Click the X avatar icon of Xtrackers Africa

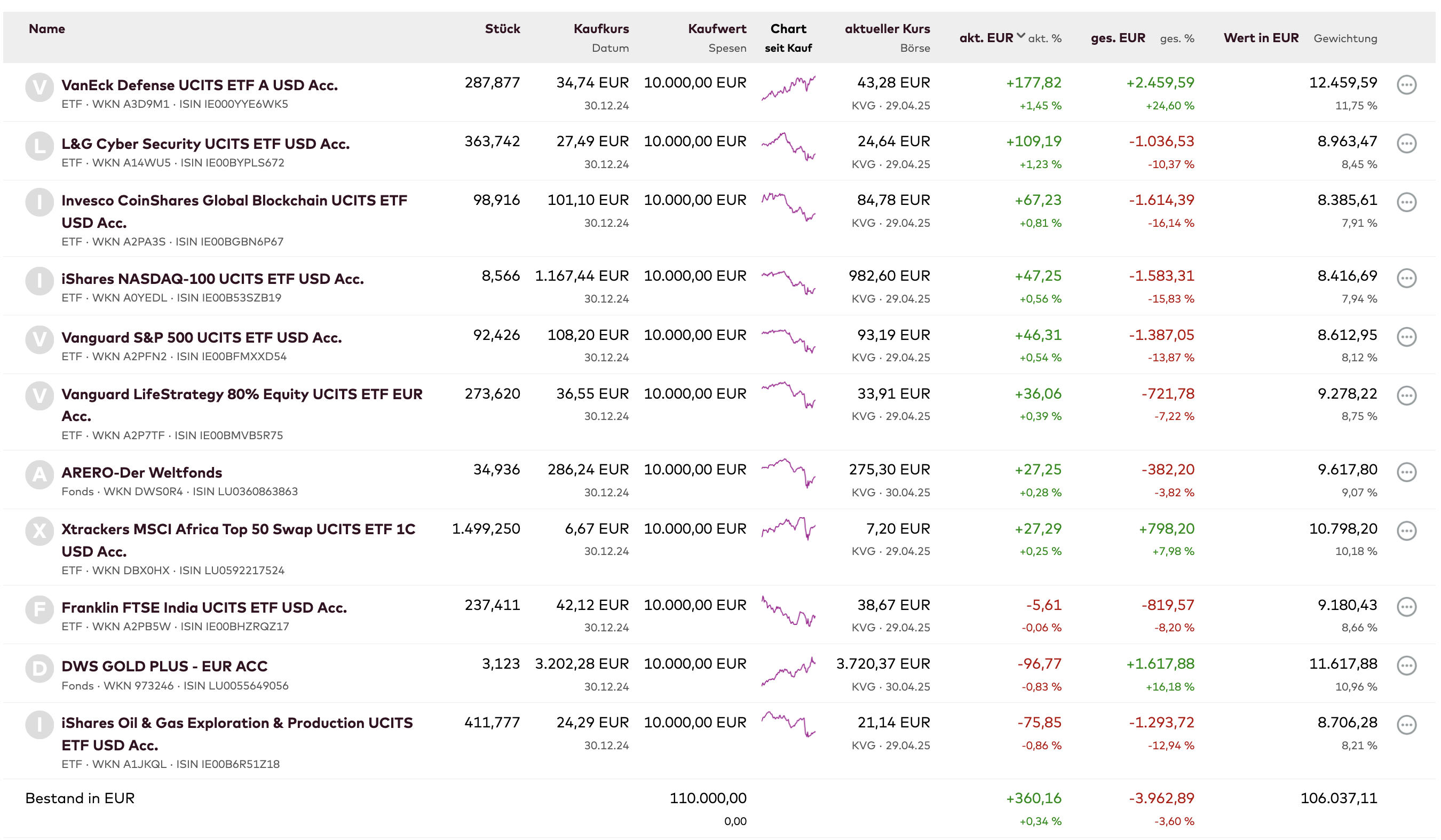(39, 531)
